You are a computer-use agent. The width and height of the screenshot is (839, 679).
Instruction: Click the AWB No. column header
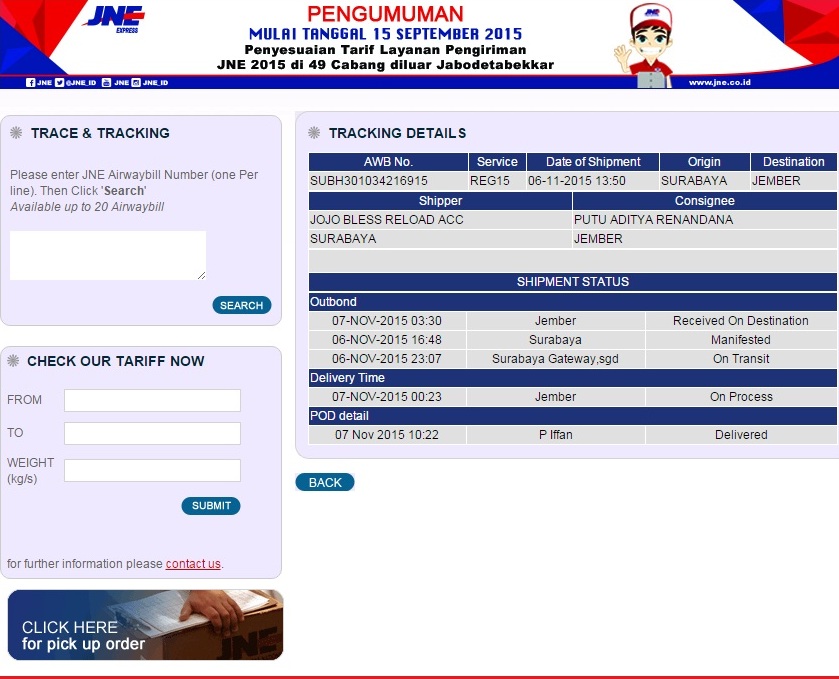pos(388,162)
